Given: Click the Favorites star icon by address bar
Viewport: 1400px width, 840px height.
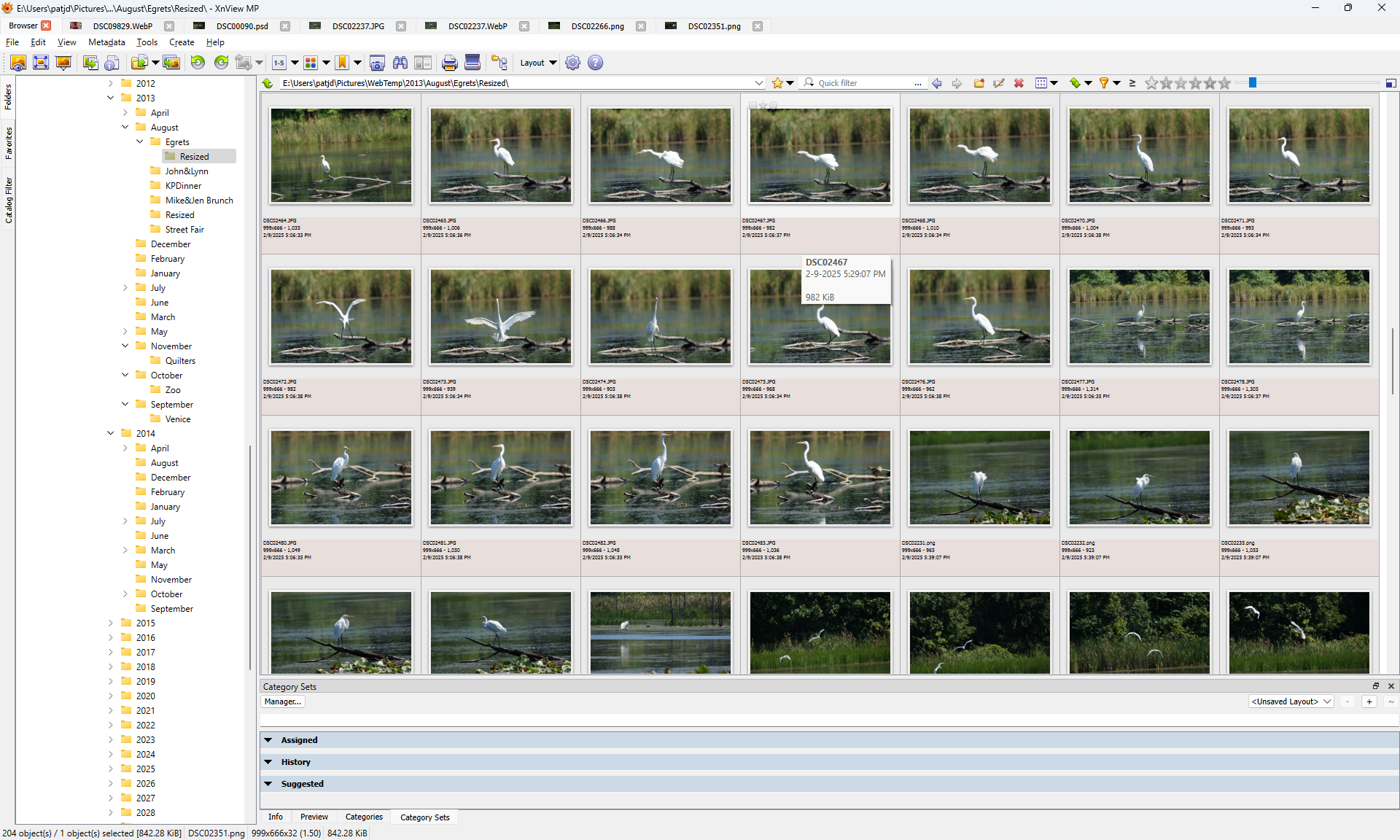Looking at the screenshot, I should (777, 83).
